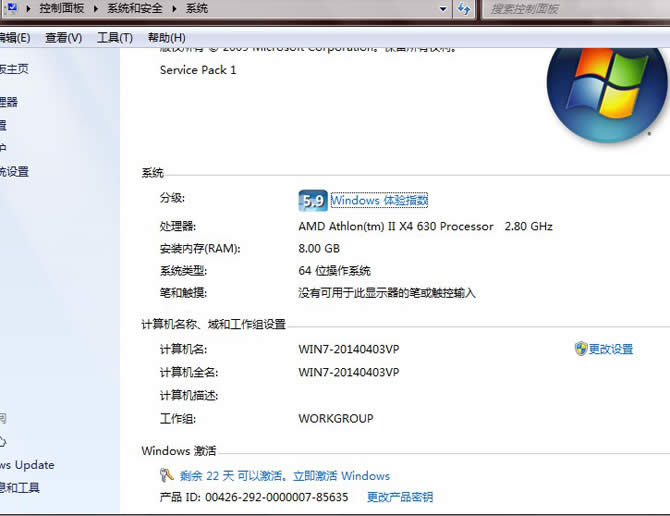Click the 计算机全名 value WIN7-20140403VP
This screenshot has width=670, height=516.
[x=349, y=372]
